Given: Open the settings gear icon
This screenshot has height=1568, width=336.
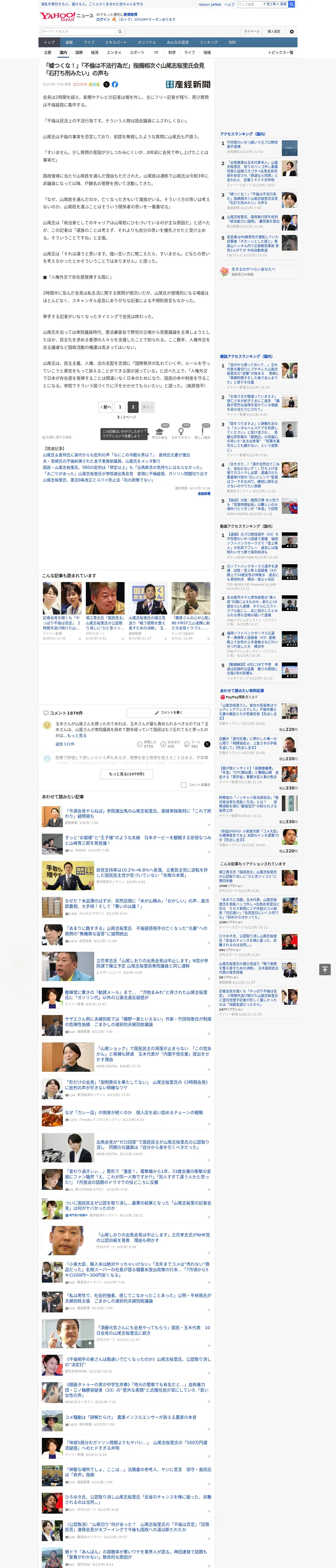Looking at the screenshot, I should (292, 31).
